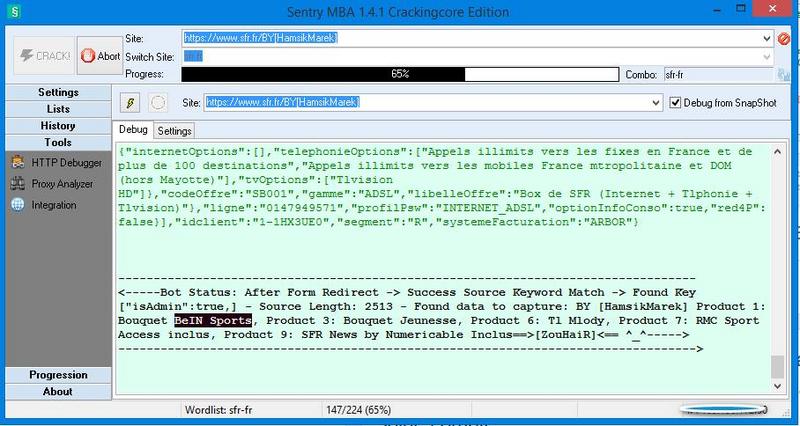Screen dimensions: 800x426
Task: Click the 65% progress bar
Action: 400,74
